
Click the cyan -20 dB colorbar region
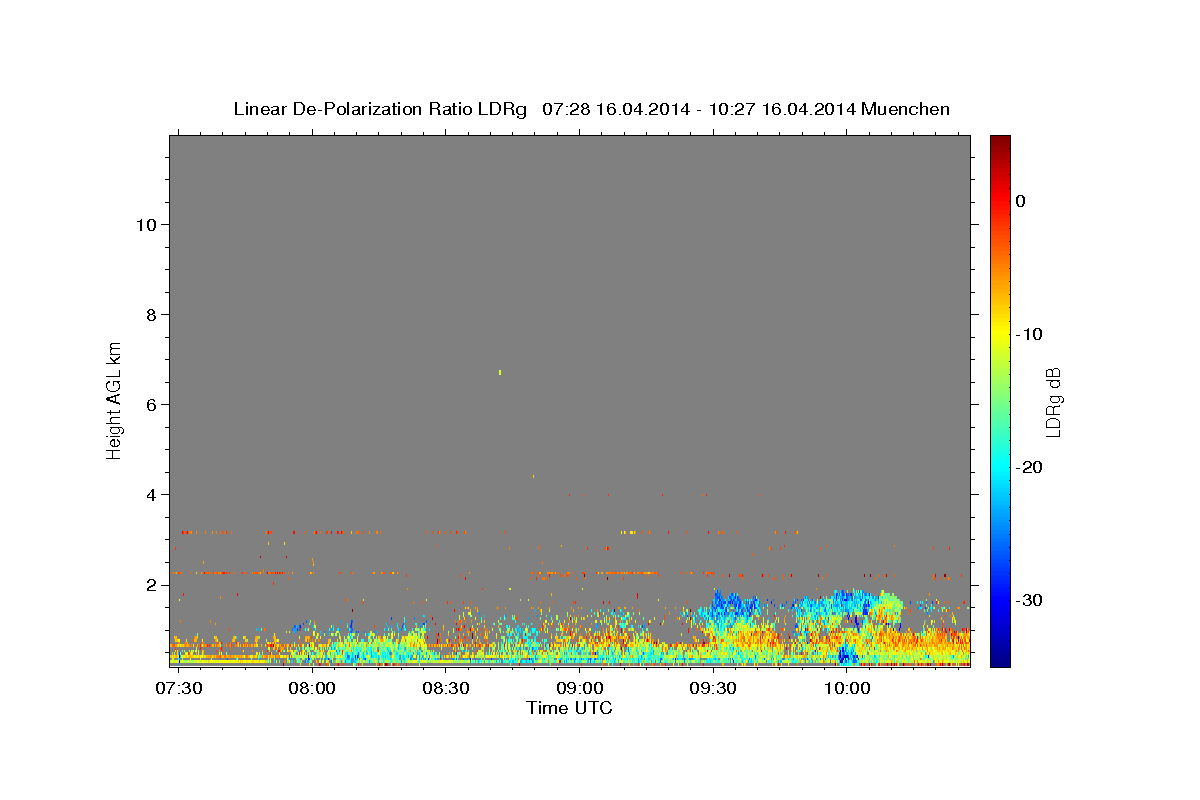click(1000, 467)
